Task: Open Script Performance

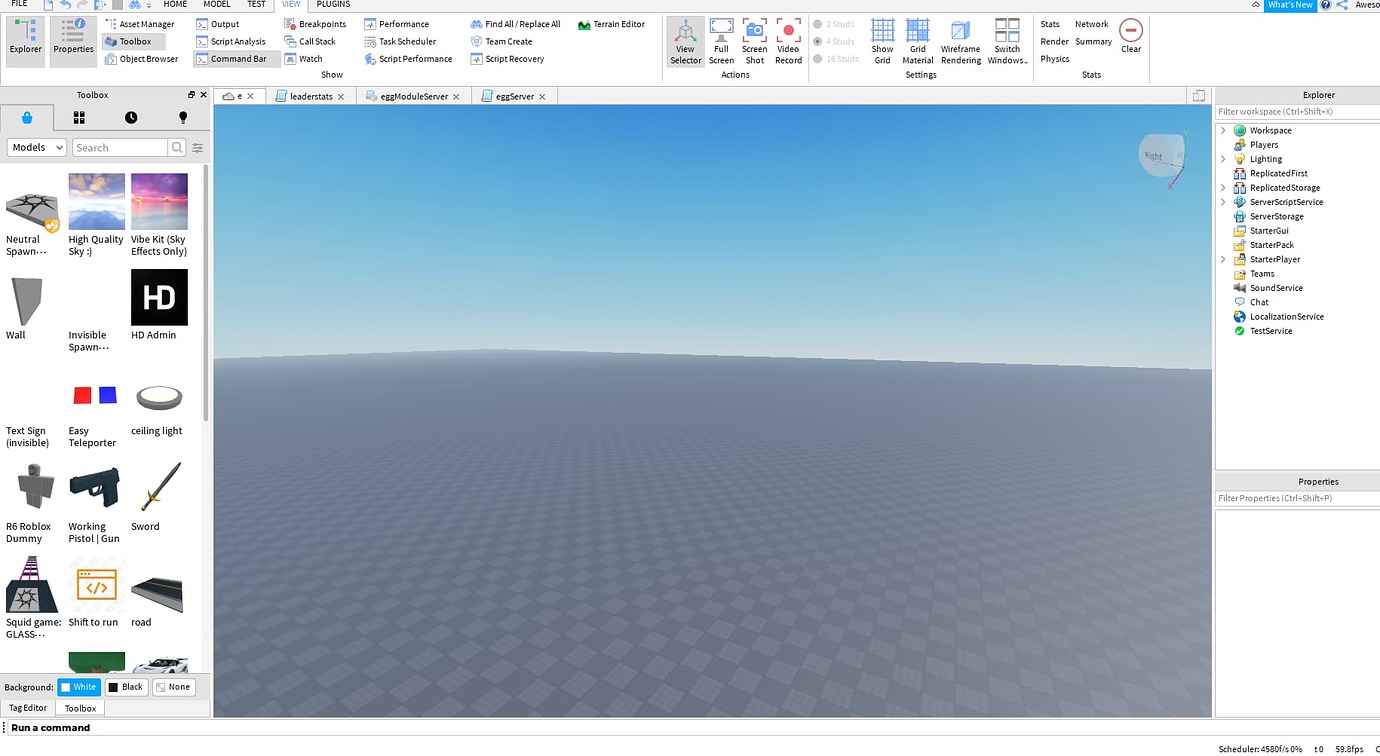Action: (x=408, y=59)
